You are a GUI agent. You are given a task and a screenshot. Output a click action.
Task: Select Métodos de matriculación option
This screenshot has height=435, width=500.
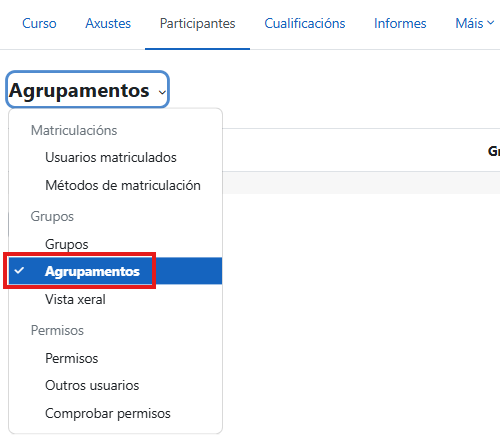[115, 185]
